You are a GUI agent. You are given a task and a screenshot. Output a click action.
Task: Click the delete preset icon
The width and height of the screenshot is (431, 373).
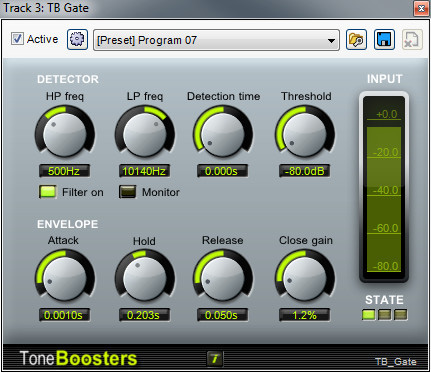coord(412,40)
